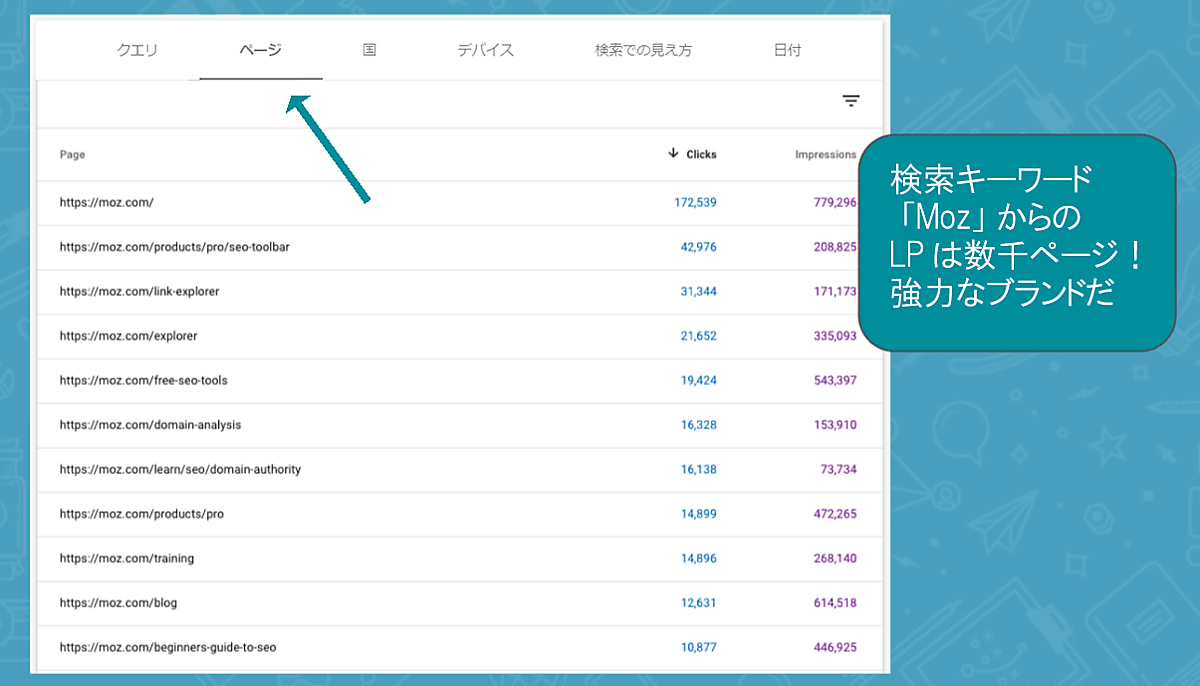Screen dimensions: 1200x686
Task: Select the seo-toolbar page row
Action: point(174,247)
